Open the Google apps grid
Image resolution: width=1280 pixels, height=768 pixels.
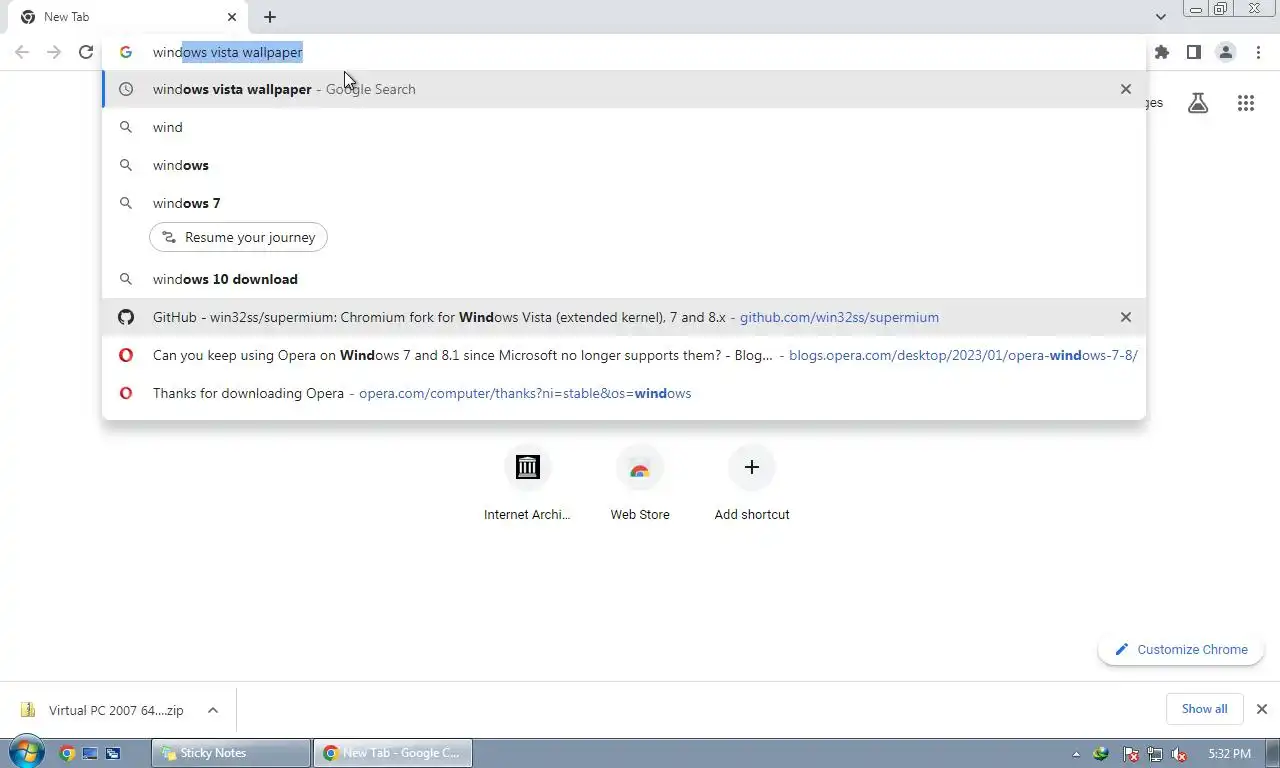pos(1245,103)
